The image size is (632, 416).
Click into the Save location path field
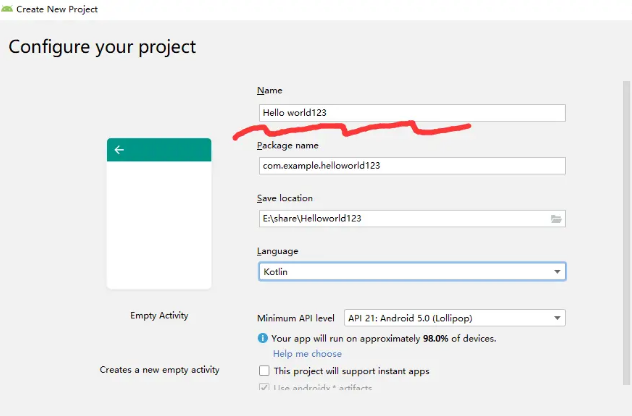click(400, 218)
